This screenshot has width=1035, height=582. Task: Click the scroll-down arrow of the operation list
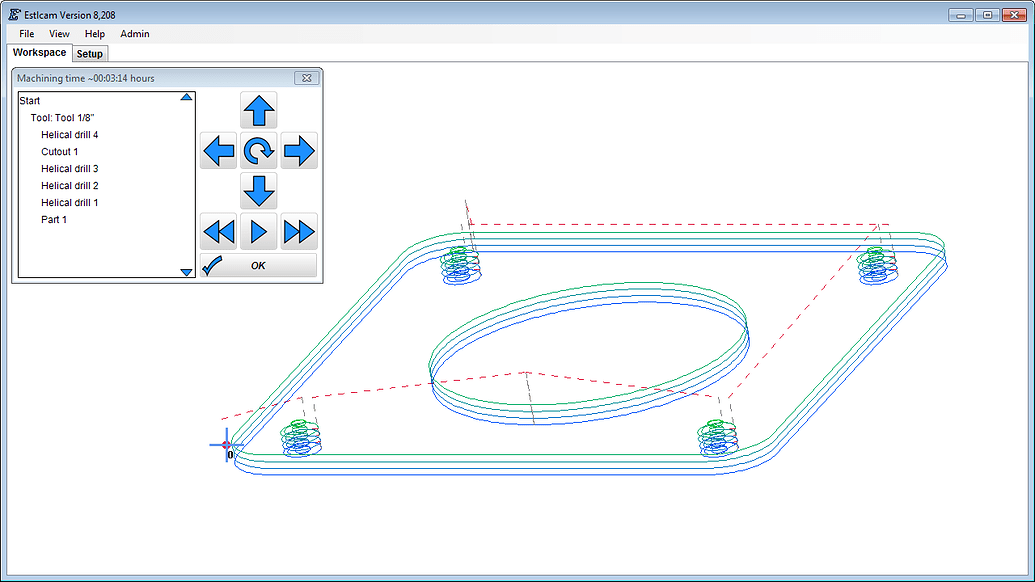[x=186, y=272]
